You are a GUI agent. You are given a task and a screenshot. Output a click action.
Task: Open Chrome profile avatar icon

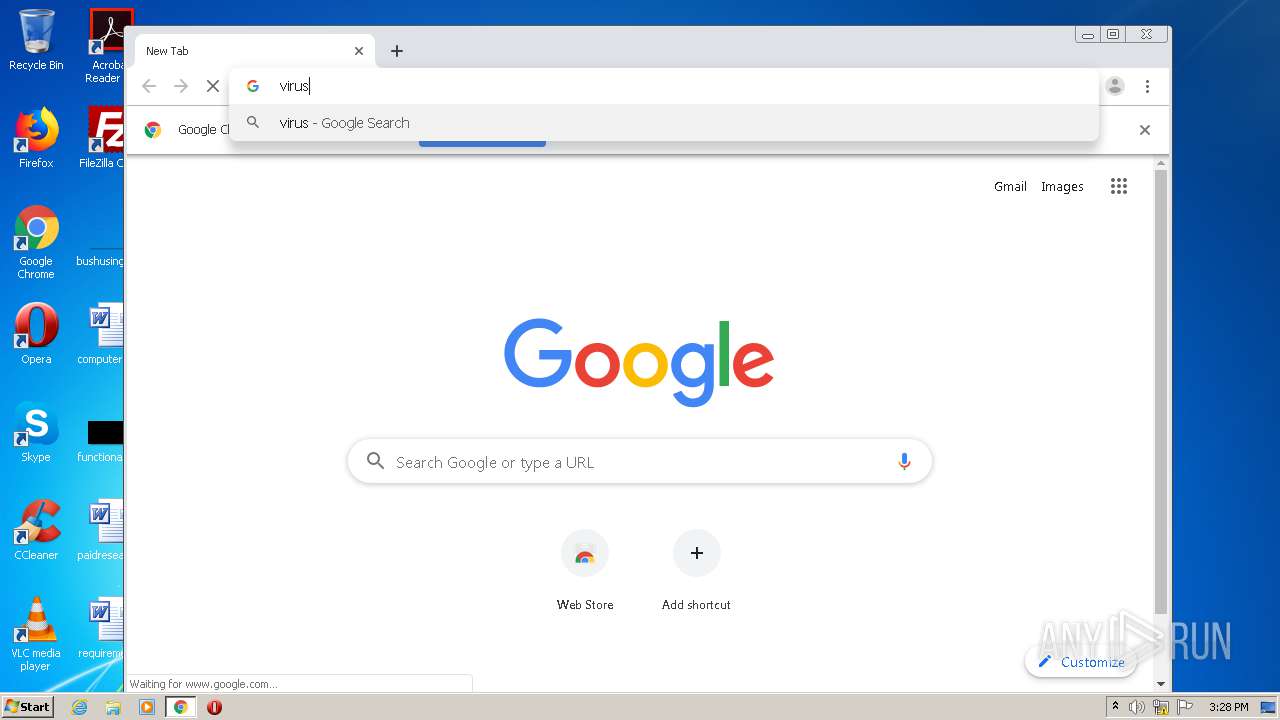(x=1115, y=86)
